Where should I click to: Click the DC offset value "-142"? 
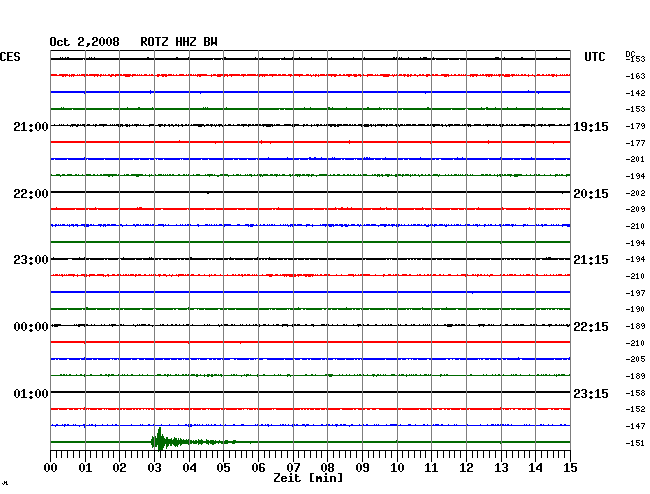click(635, 93)
